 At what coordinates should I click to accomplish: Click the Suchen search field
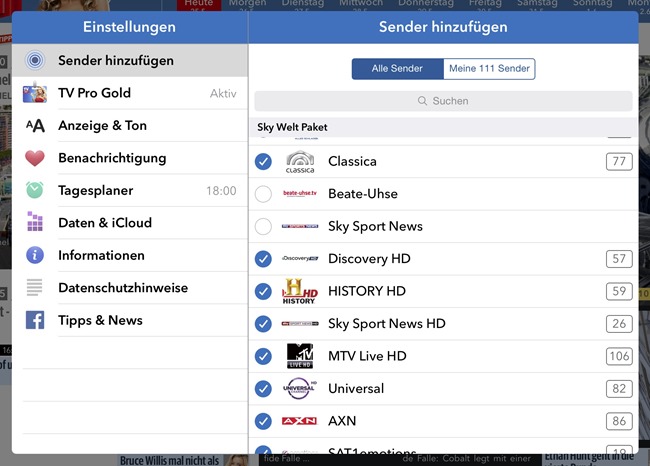tap(443, 101)
